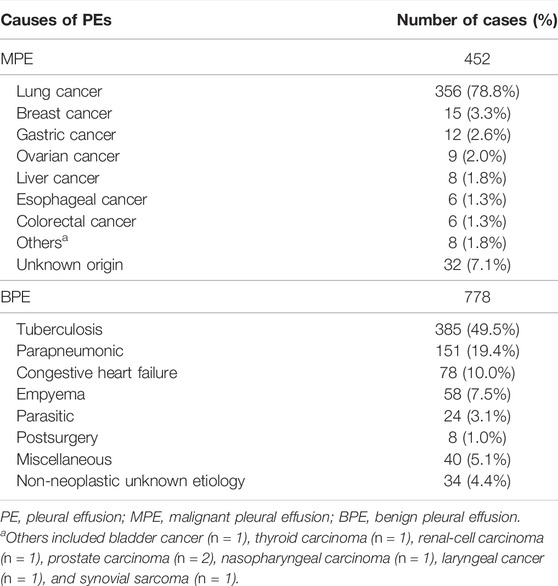Select the MPE row label
Viewport: 558px width, 586px height.
[17, 59]
